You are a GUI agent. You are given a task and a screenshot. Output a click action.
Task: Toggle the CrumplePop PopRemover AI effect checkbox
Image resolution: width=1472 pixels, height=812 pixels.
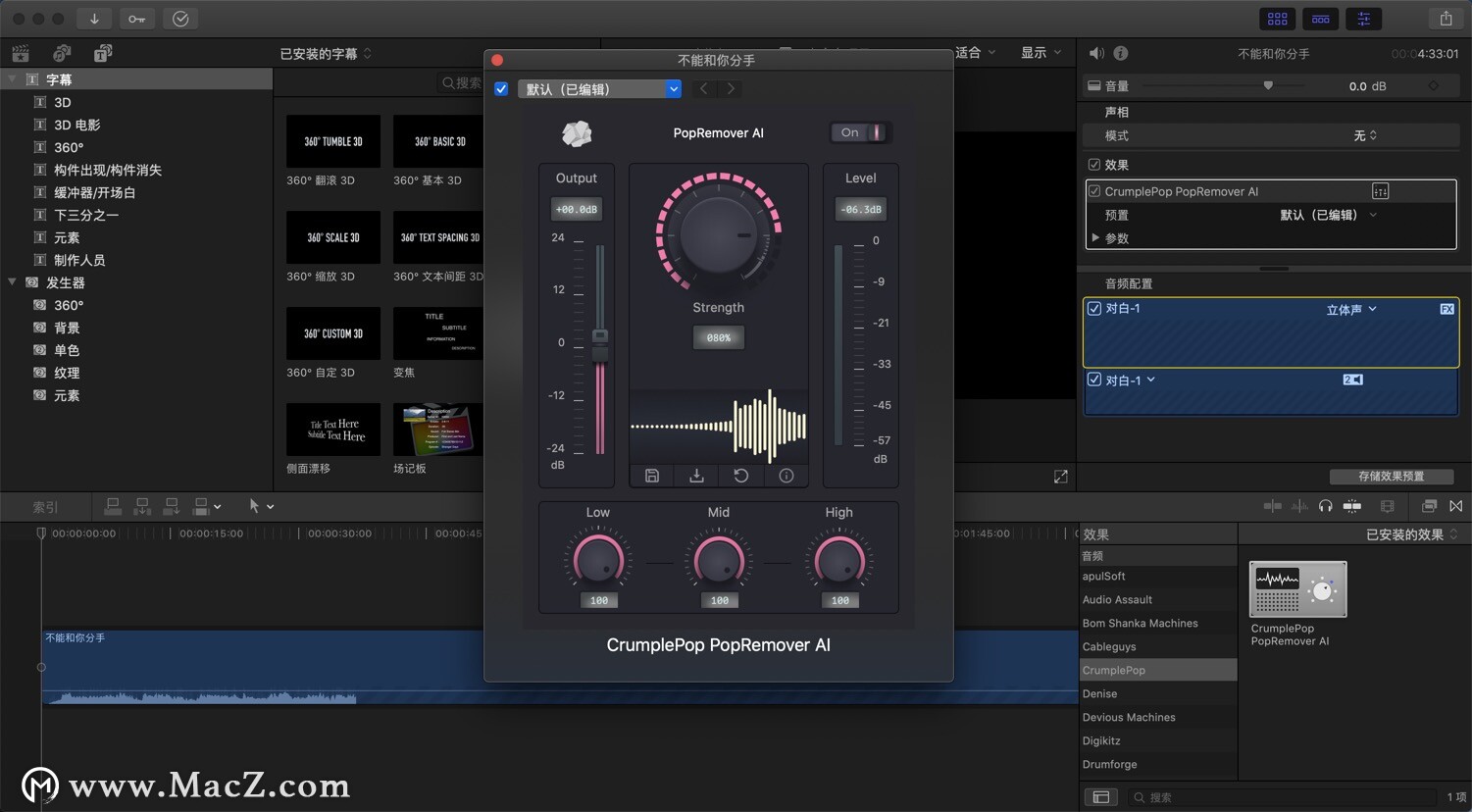pos(1094,191)
